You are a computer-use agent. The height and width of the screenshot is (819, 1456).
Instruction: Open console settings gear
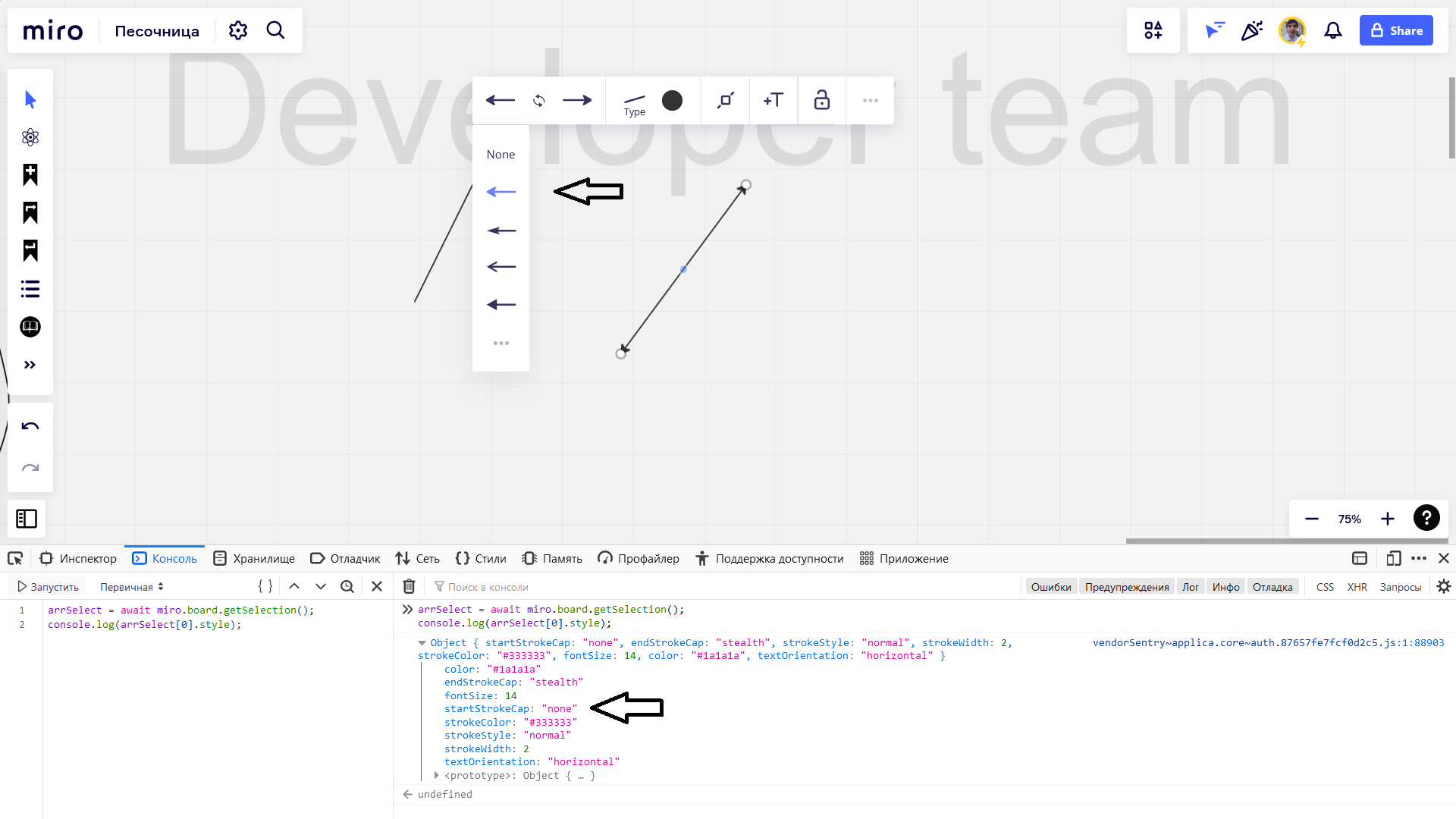pyautogui.click(x=1444, y=586)
